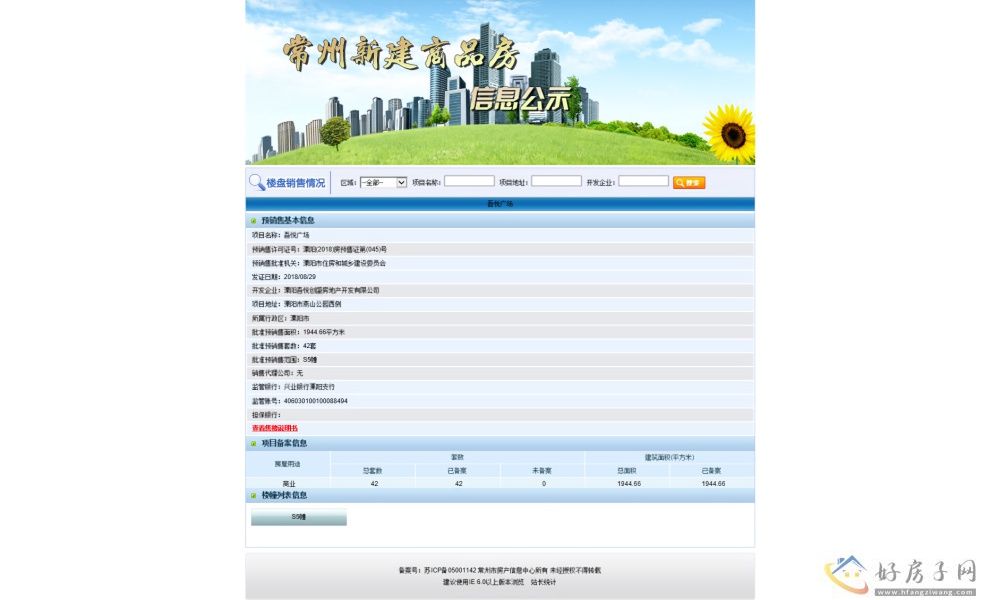Open the red 查看售楼说明书 link

click(x=275, y=428)
